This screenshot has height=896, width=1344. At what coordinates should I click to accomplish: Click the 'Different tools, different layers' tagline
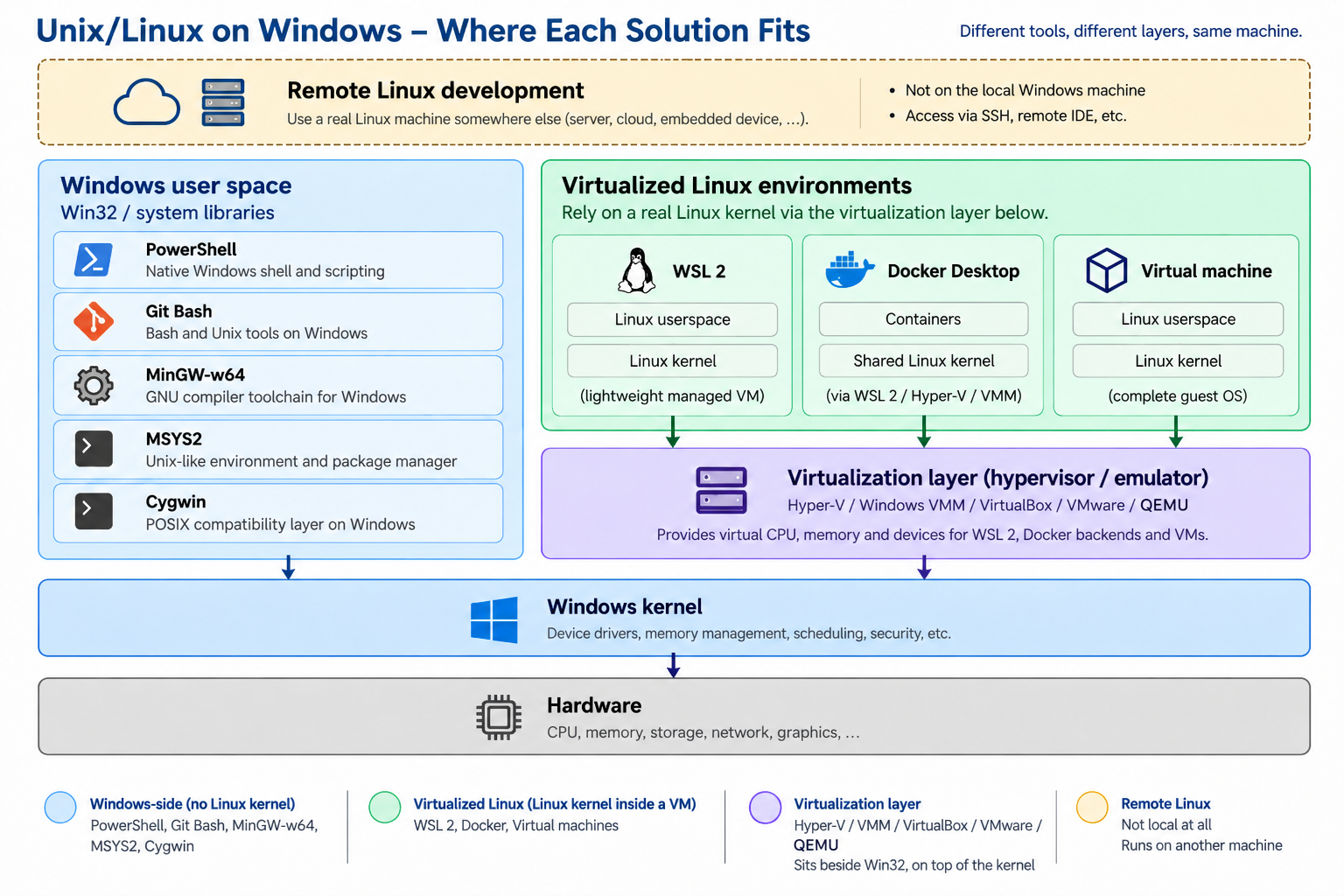pos(1130,31)
